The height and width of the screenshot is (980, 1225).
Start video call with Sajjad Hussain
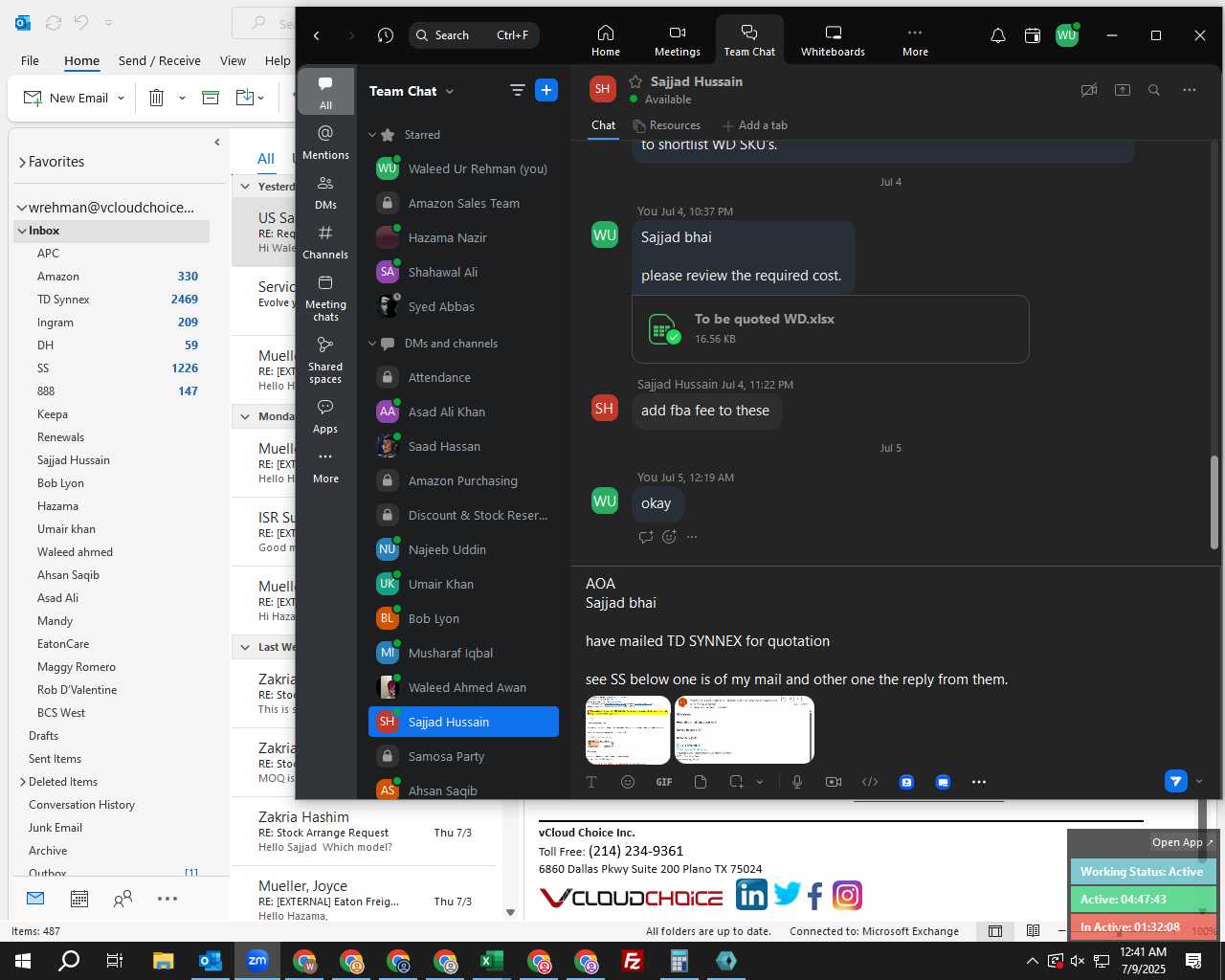[1089, 90]
